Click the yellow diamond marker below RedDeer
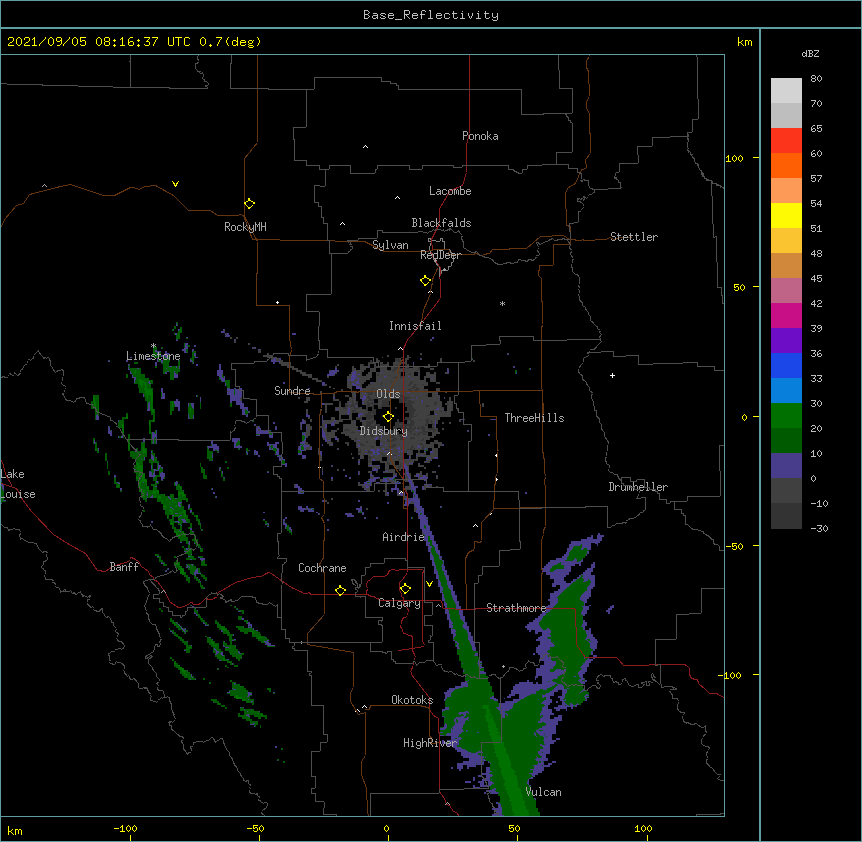The image size is (862, 842). pyautogui.click(x=426, y=280)
